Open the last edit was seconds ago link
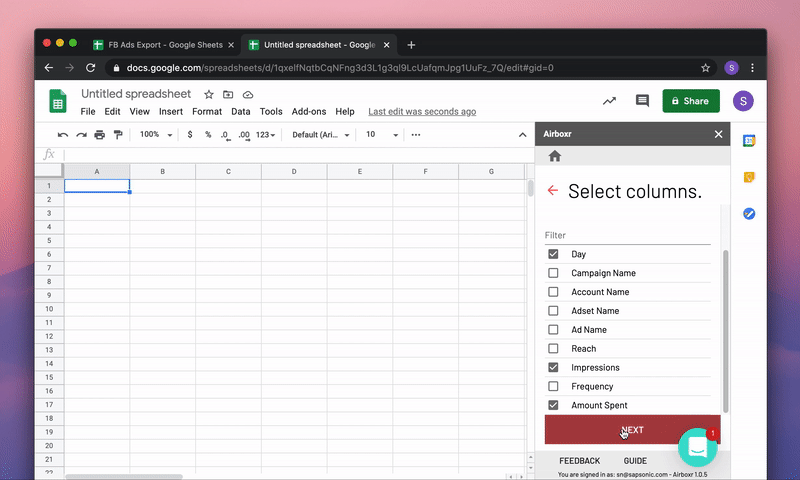Image resolution: width=800 pixels, height=480 pixels. pyautogui.click(x=422, y=111)
